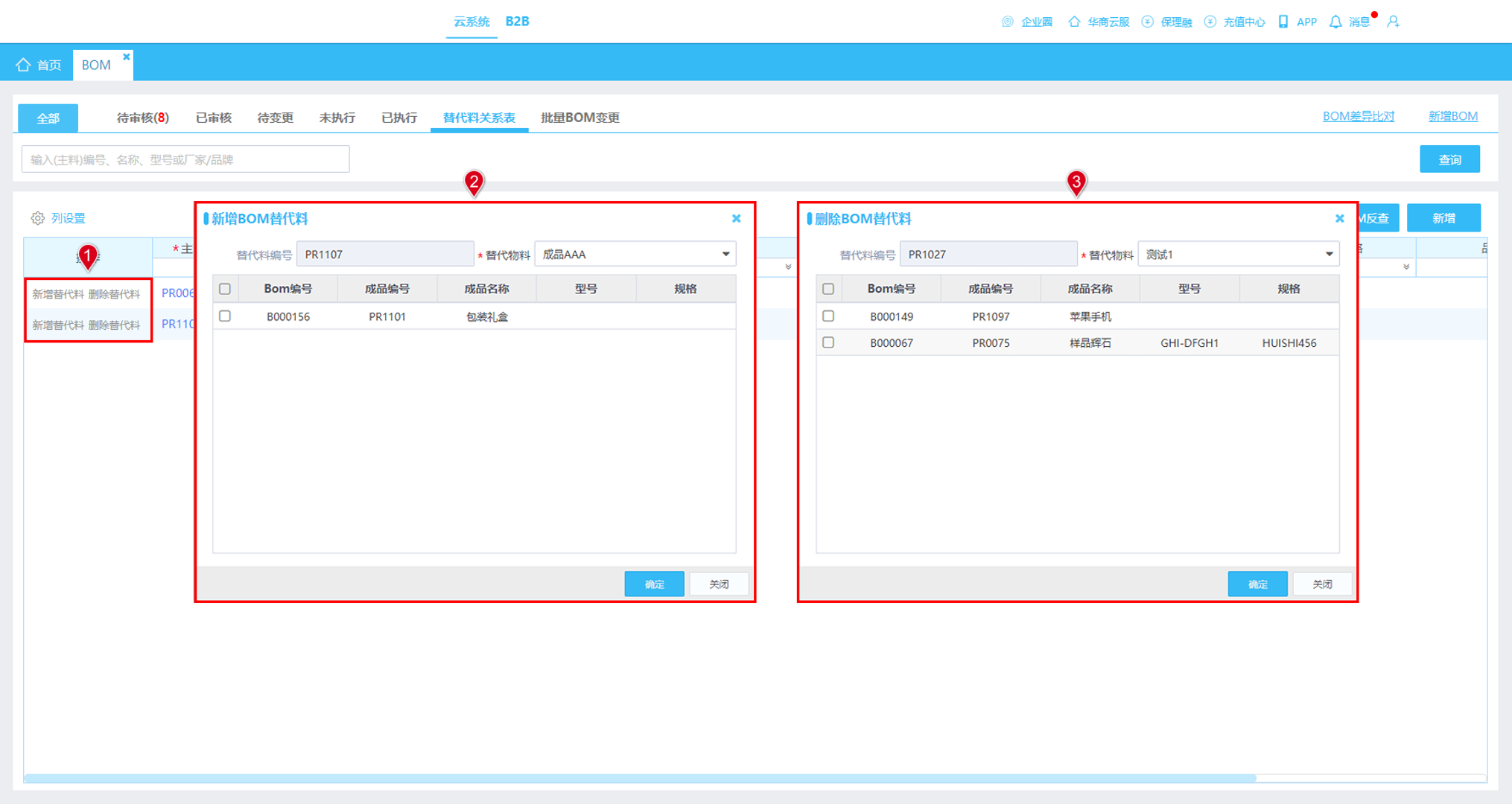Open the BOM差异比对 link

point(1359,116)
